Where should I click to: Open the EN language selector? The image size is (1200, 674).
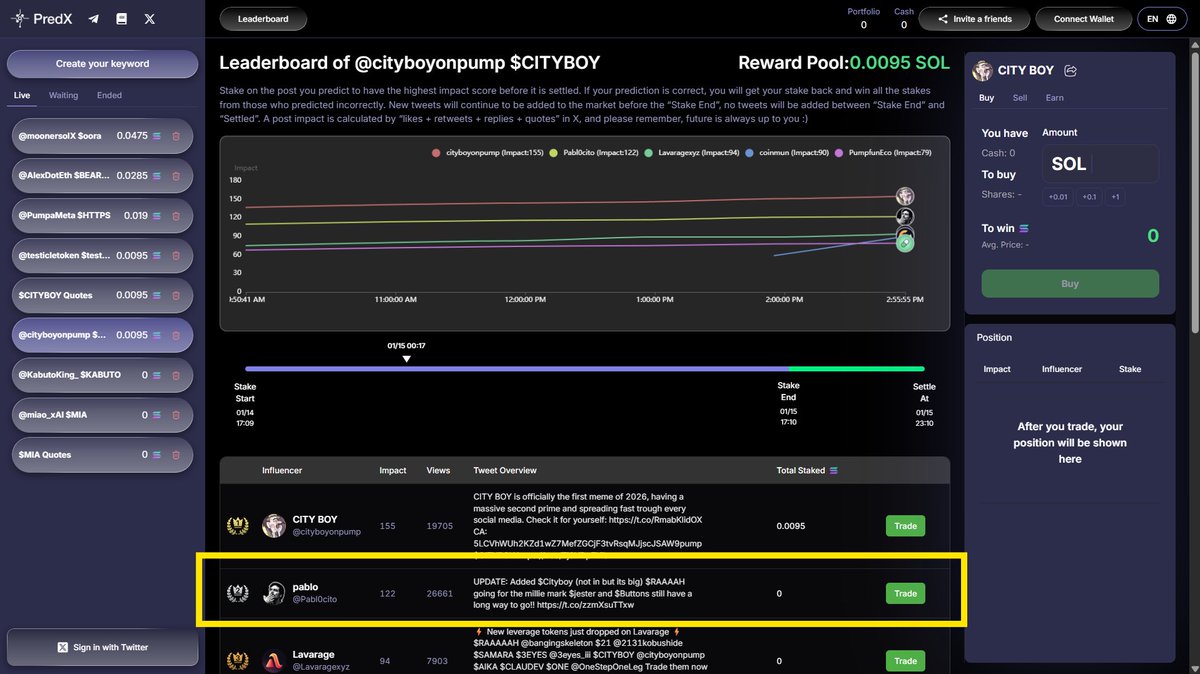point(1160,19)
